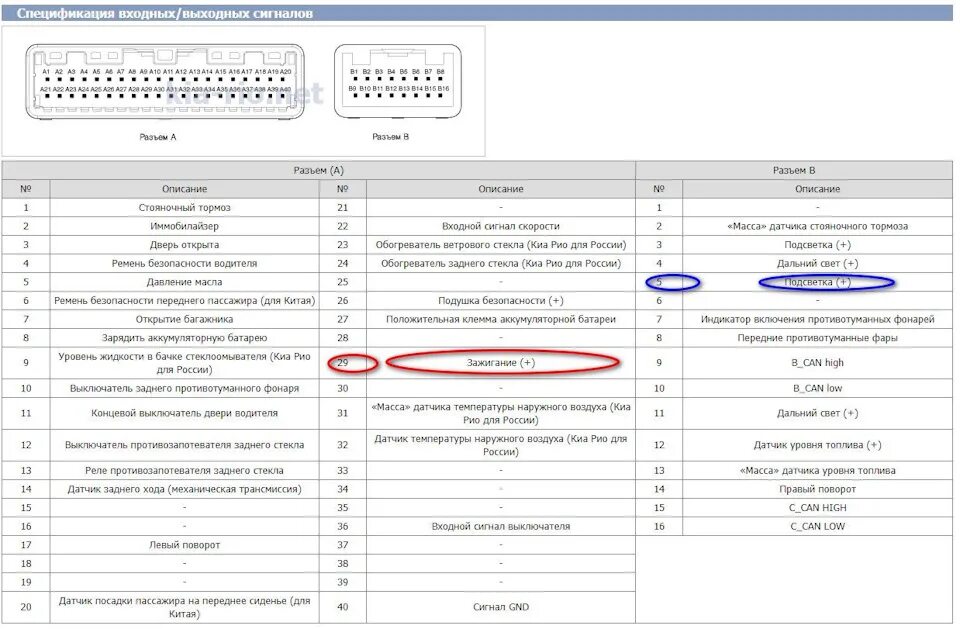
Task: Click 'Датчик заднего хода (механическая трансмиссия)' cell
Action: pyautogui.click(x=184, y=489)
